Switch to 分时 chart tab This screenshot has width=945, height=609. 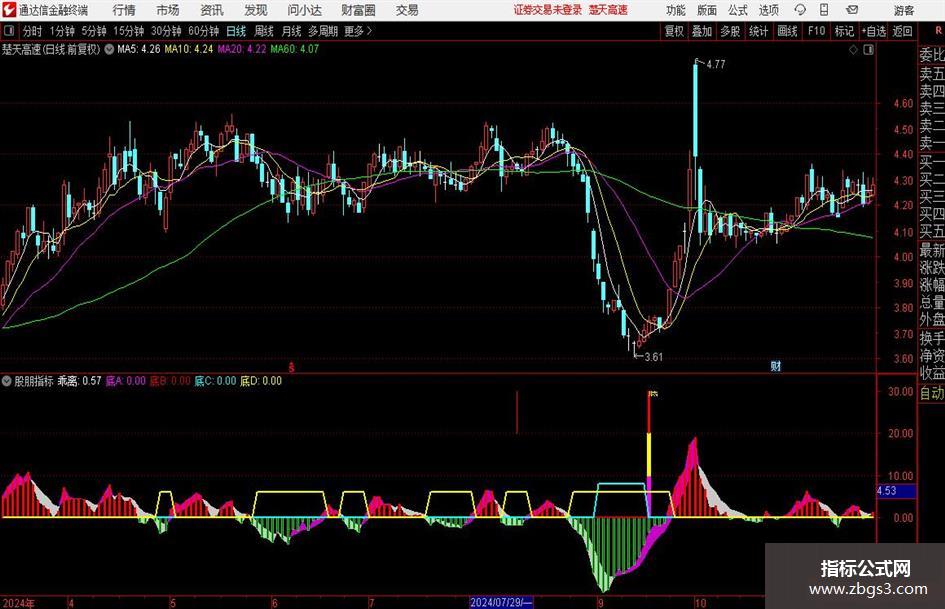coord(33,31)
